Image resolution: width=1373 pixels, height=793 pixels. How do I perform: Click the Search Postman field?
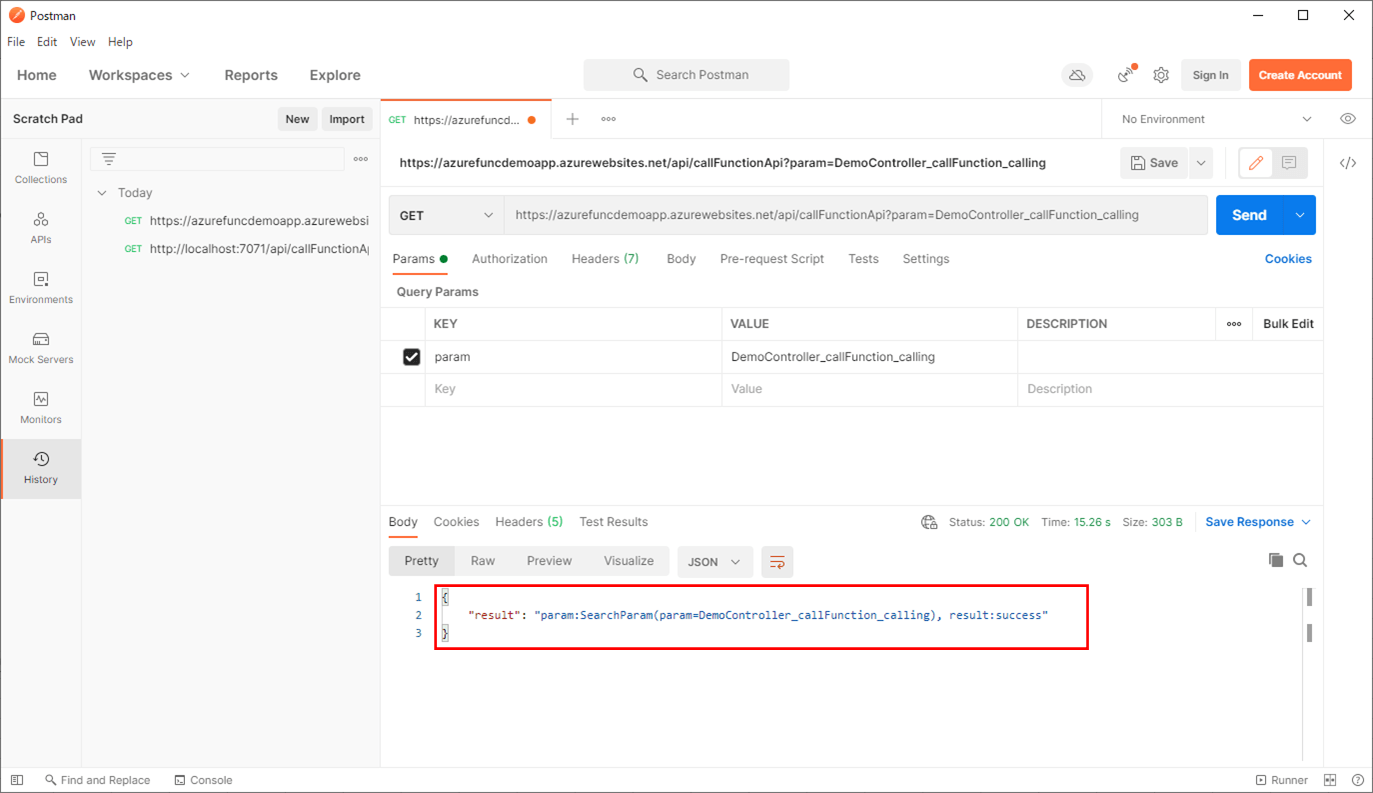click(687, 75)
